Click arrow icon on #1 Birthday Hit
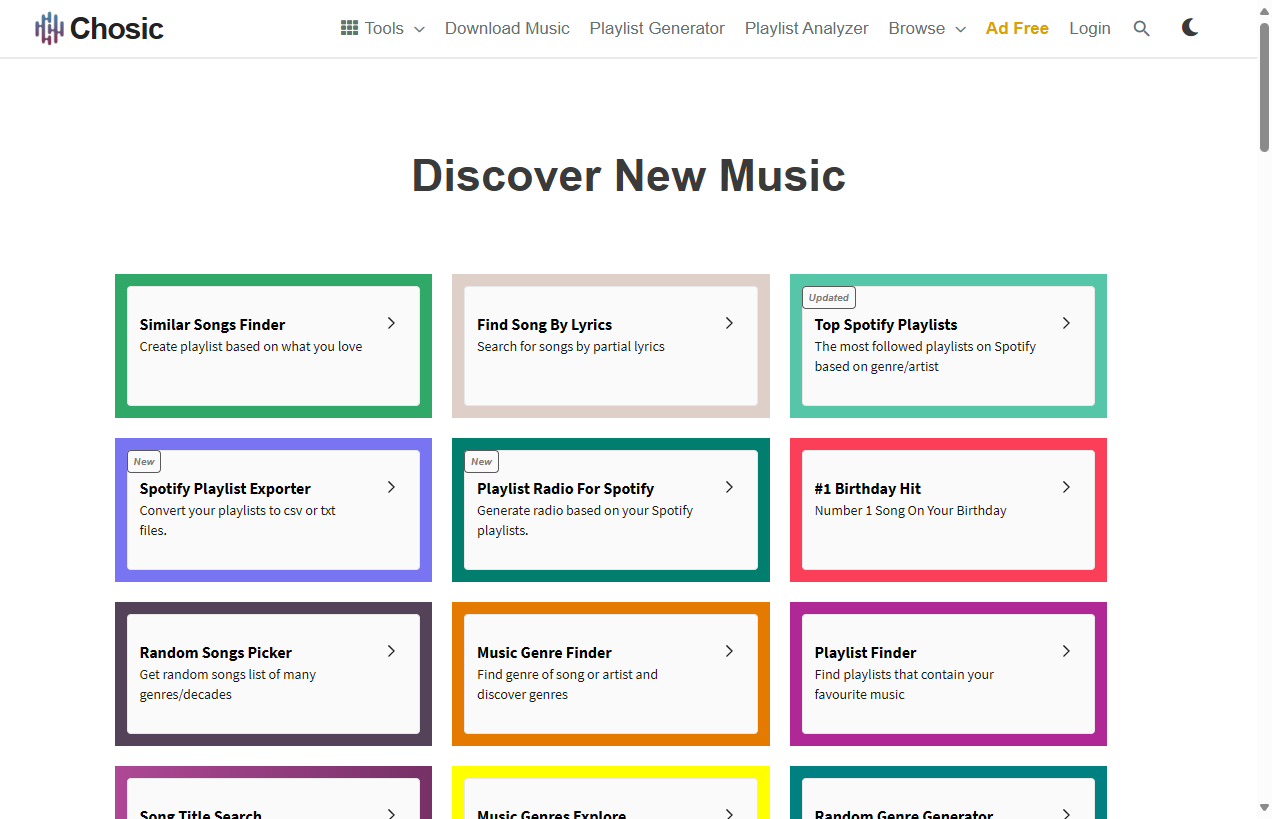The height and width of the screenshot is (819, 1272). click(1066, 487)
